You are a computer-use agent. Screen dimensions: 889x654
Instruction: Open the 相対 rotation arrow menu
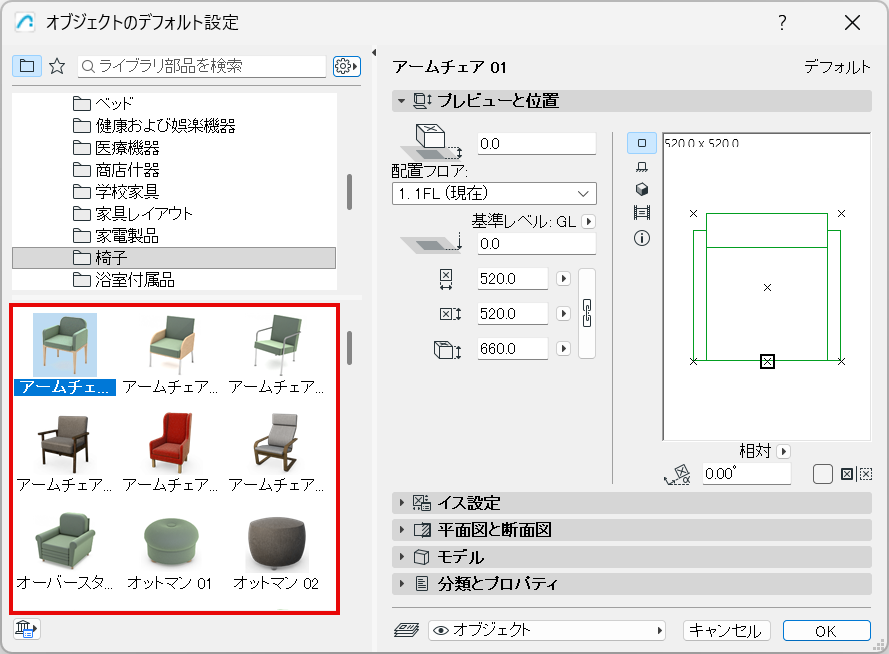(x=784, y=452)
